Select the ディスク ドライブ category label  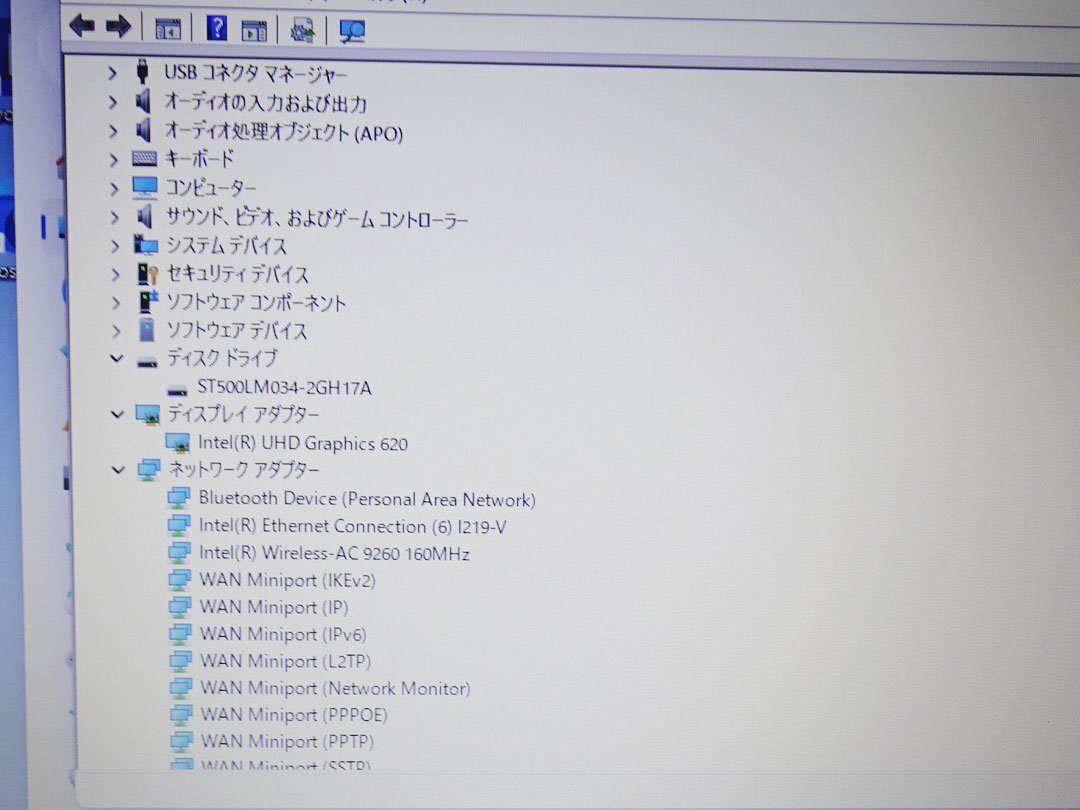point(222,358)
